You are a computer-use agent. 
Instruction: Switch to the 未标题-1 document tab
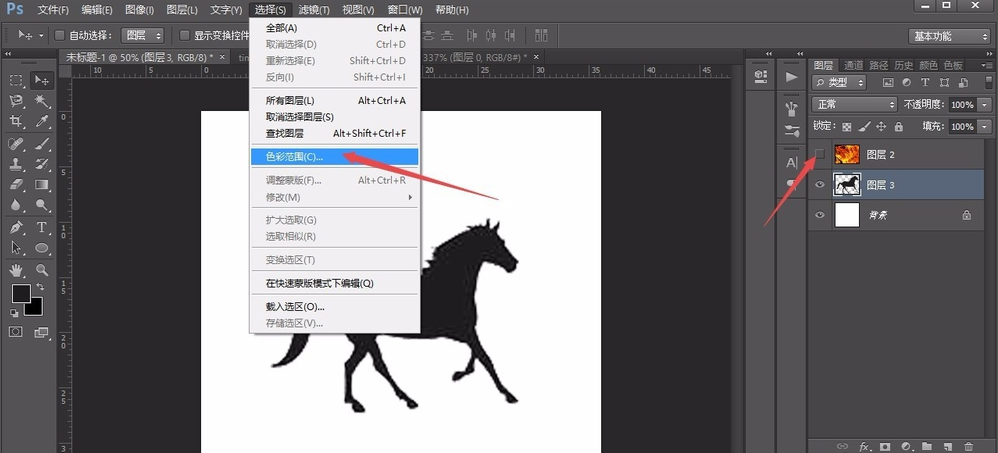145,57
